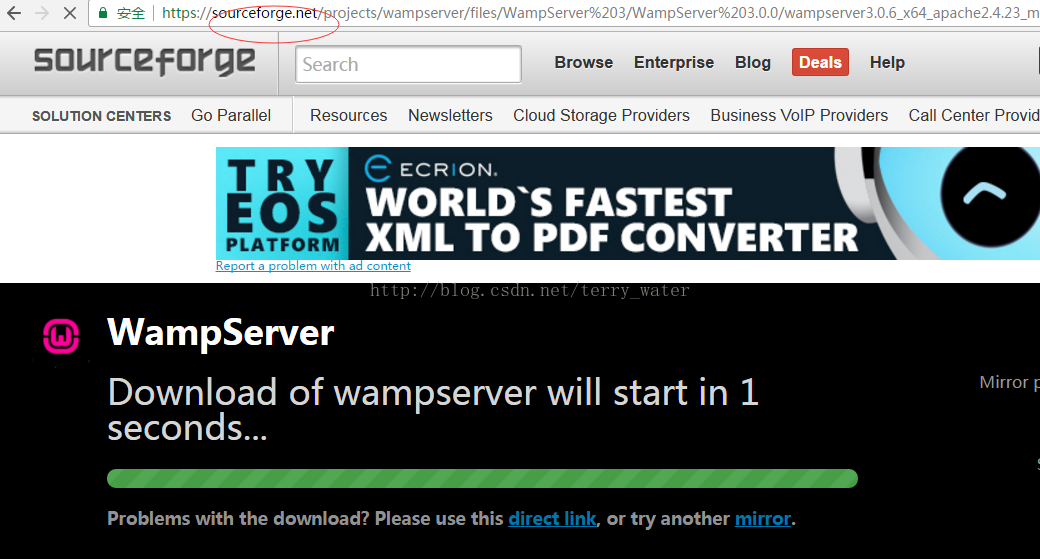
Task: Select the Solution Centers label
Action: click(x=101, y=116)
